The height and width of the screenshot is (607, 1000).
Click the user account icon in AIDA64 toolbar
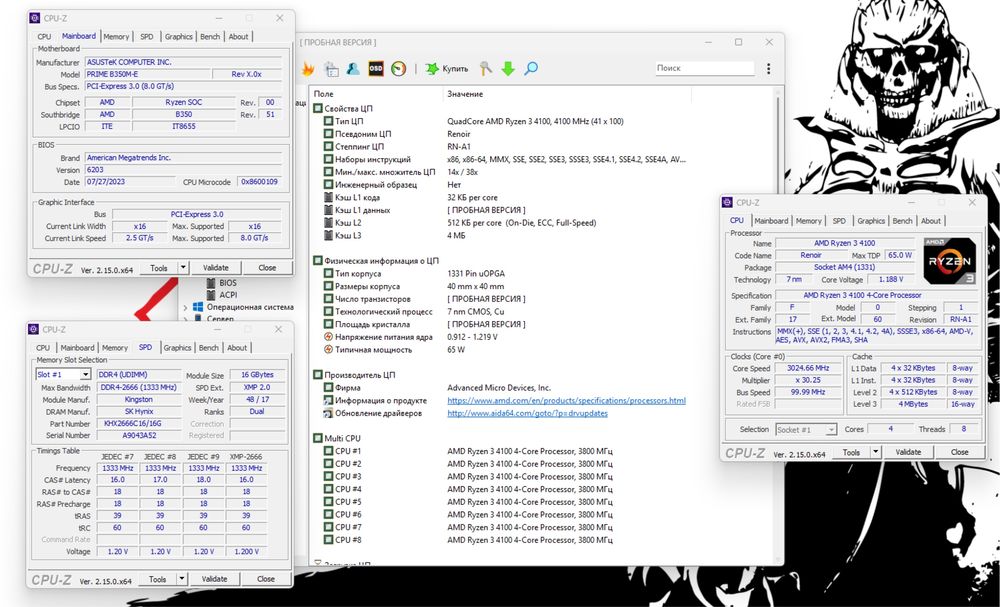click(353, 68)
